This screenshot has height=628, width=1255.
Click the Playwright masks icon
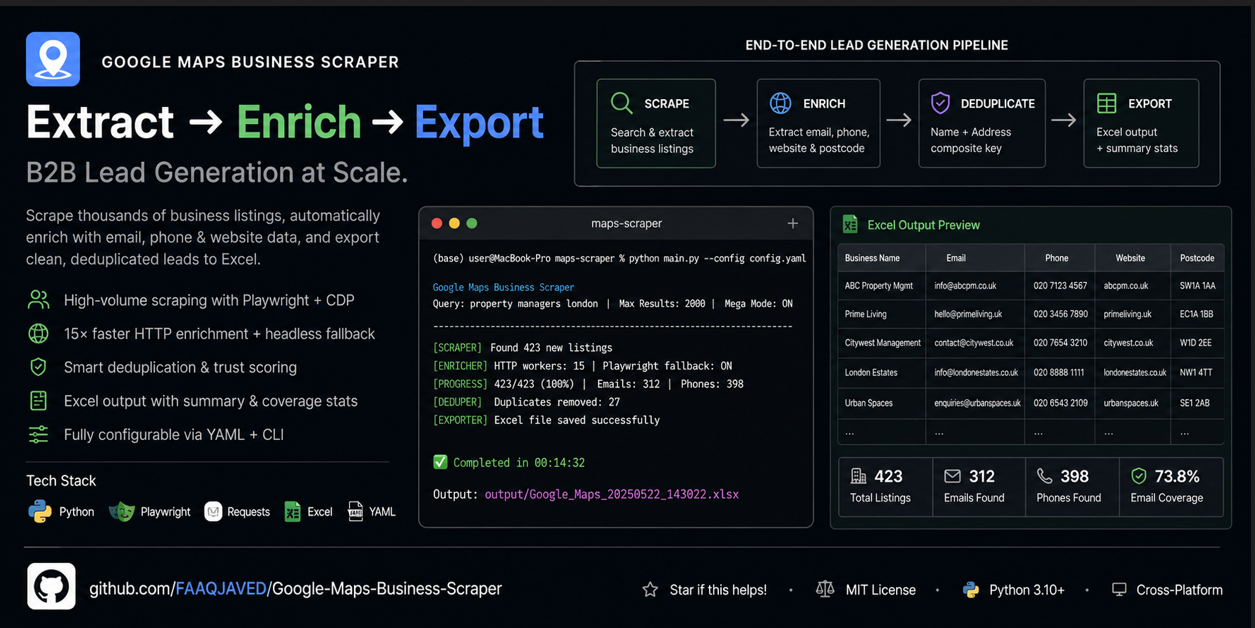coord(122,511)
